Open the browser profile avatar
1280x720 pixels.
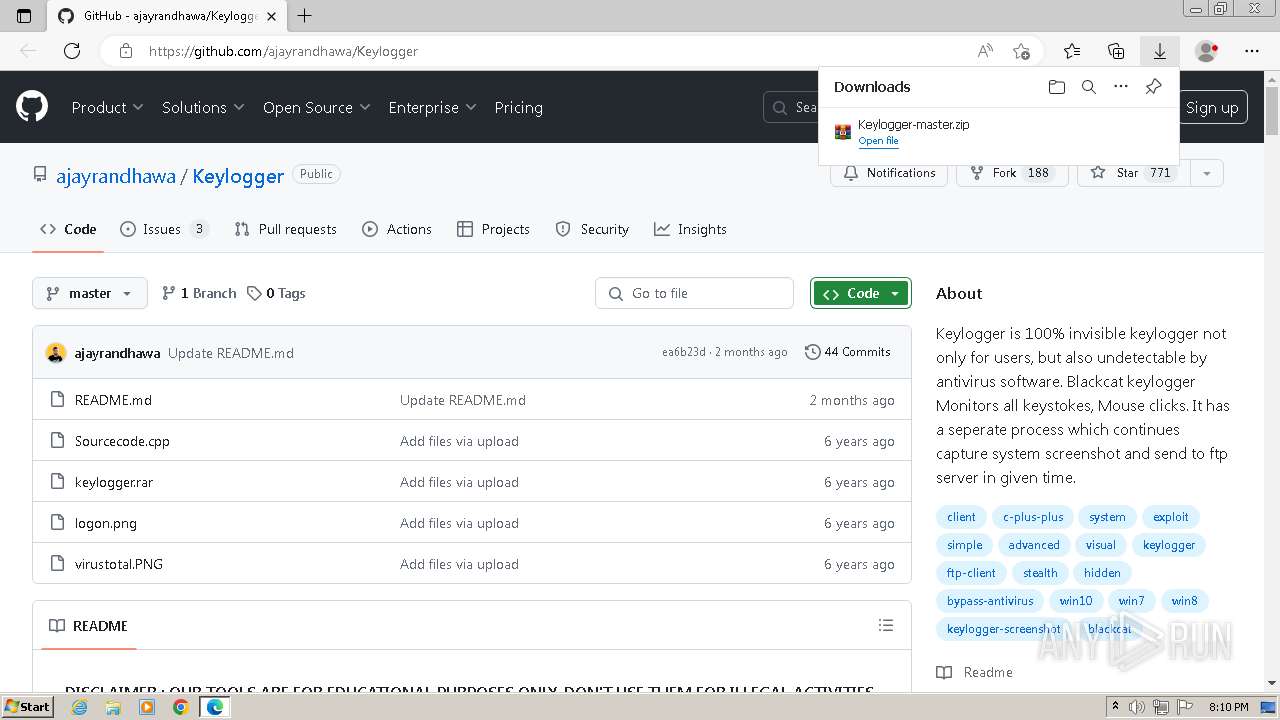1206,51
